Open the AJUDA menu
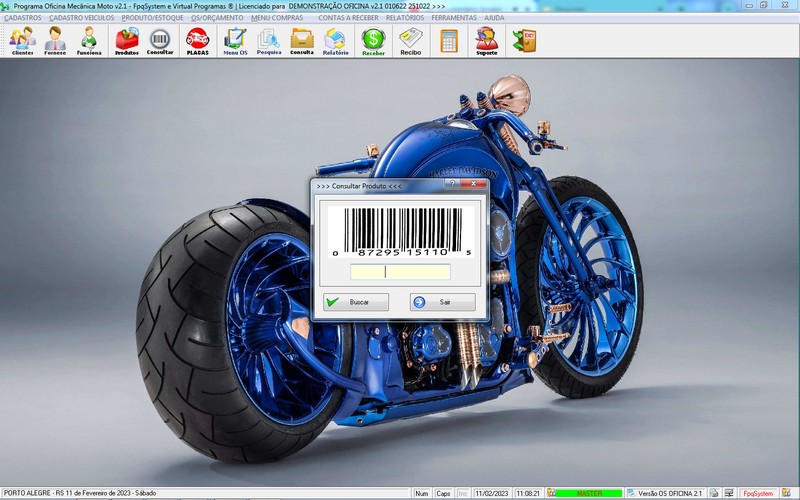Image resolution: width=800 pixels, height=500 pixels. pyautogui.click(x=494, y=18)
